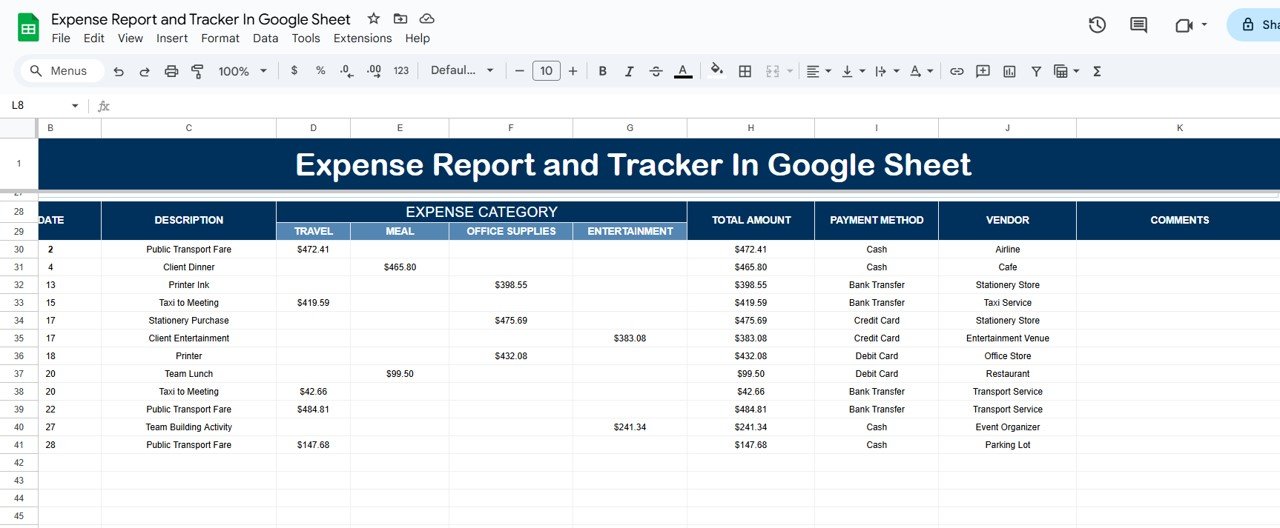Expand the horizontal align dropdown

coord(819,71)
